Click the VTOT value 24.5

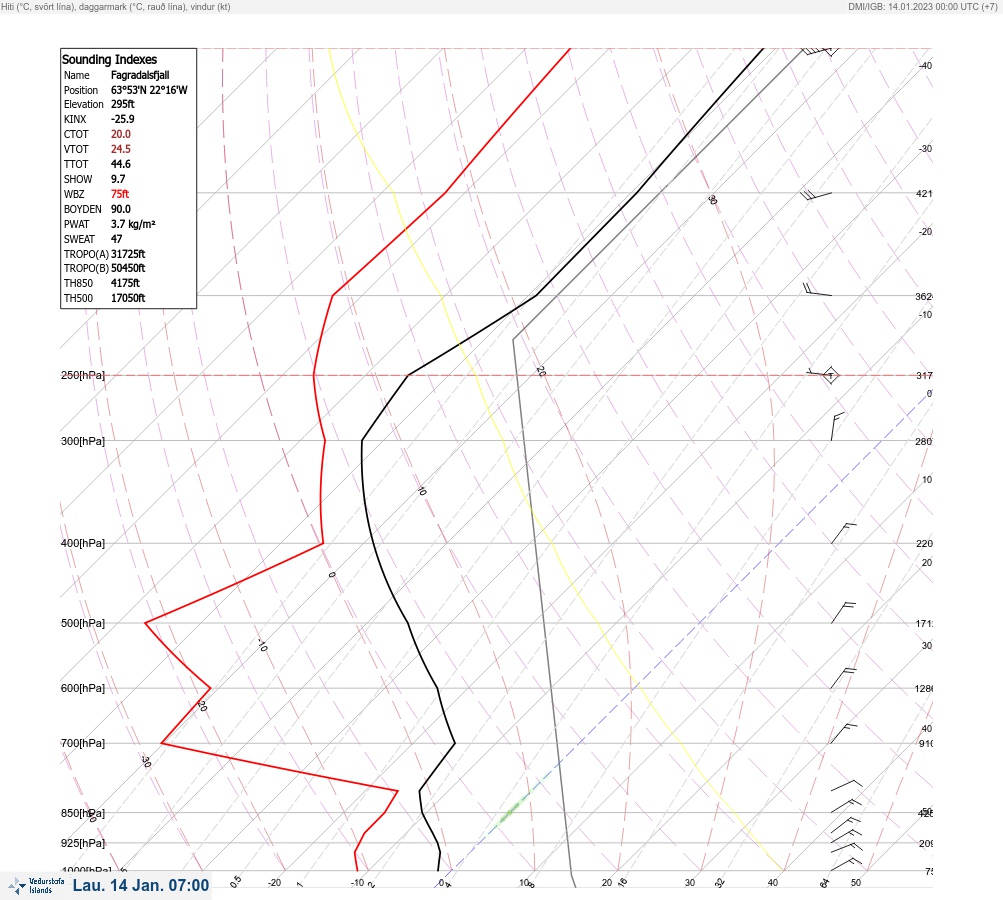click(x=121, y=149)
